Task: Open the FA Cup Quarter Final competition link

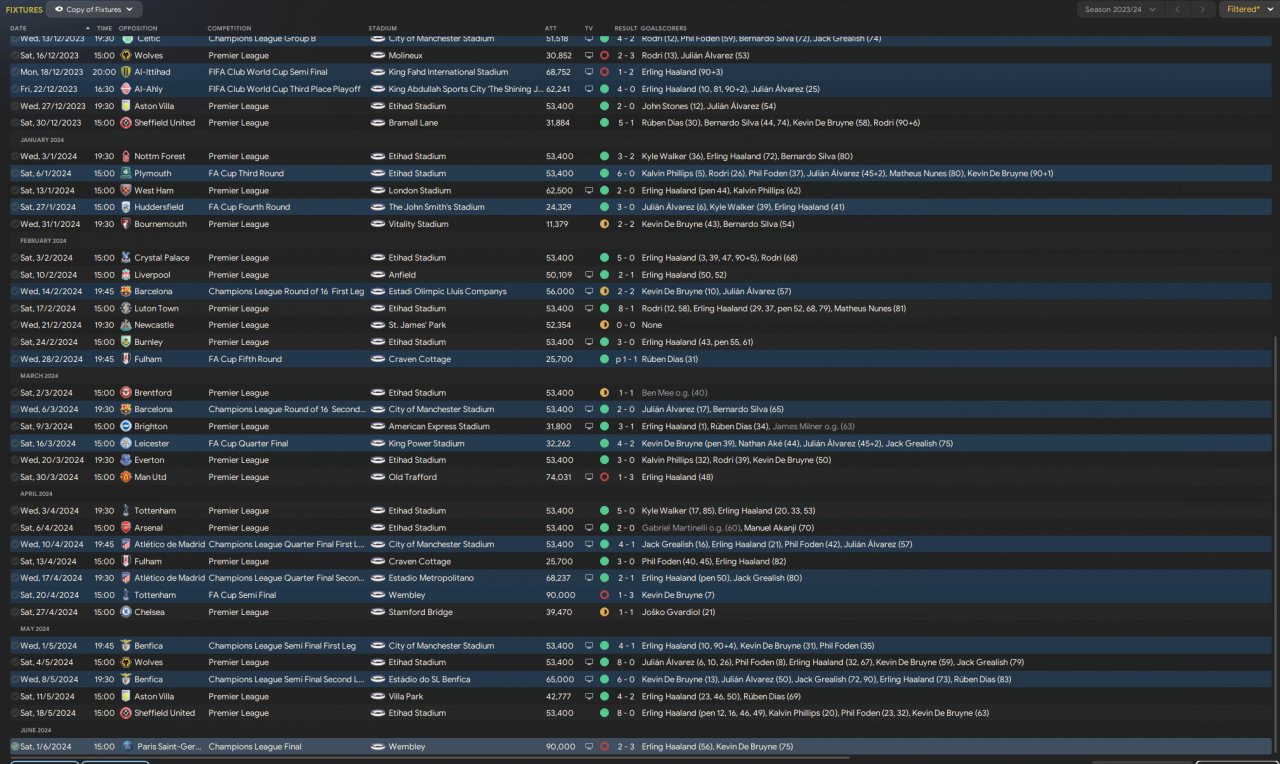Action: pos(248,444)
